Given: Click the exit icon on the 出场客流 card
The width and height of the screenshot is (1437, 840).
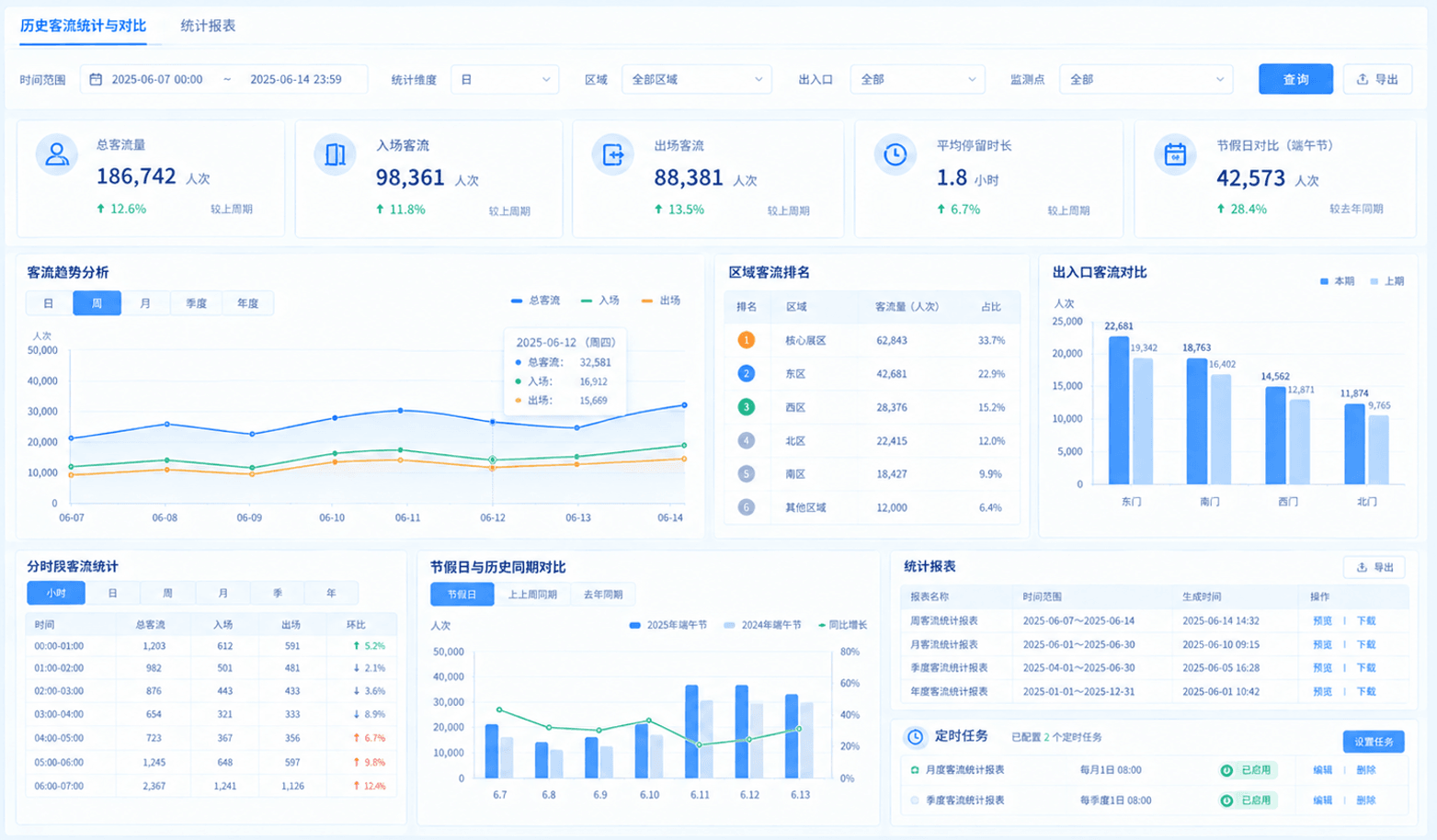Looking at the screenshot, I should pos(612,154).
